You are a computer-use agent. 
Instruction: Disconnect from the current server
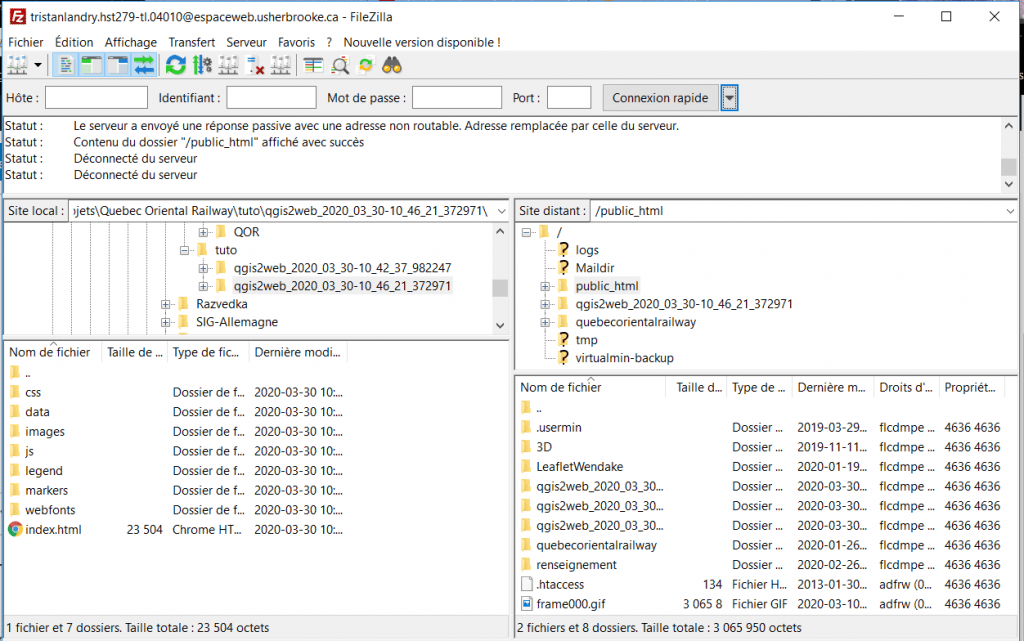[x=255, y=65]
